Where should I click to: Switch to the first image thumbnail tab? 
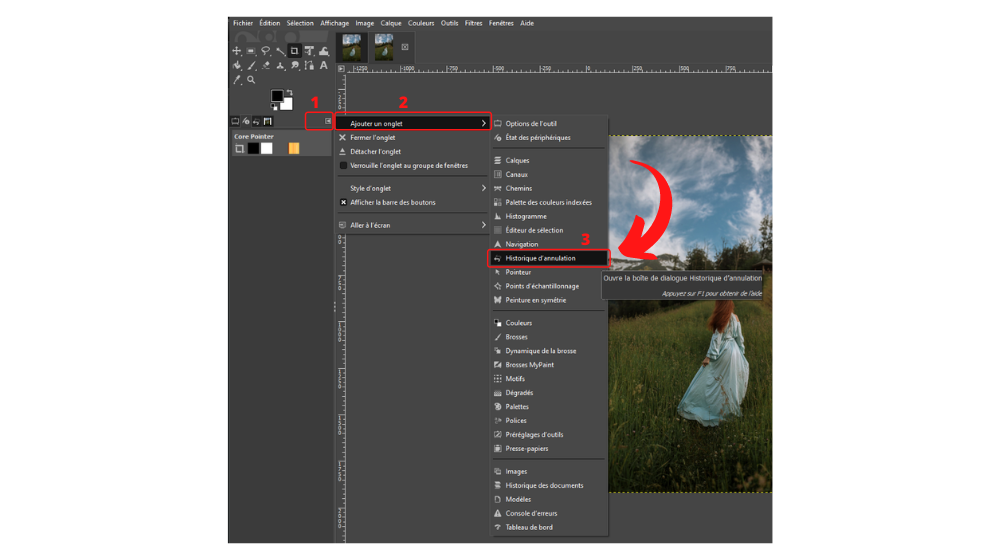coord(351,47)
